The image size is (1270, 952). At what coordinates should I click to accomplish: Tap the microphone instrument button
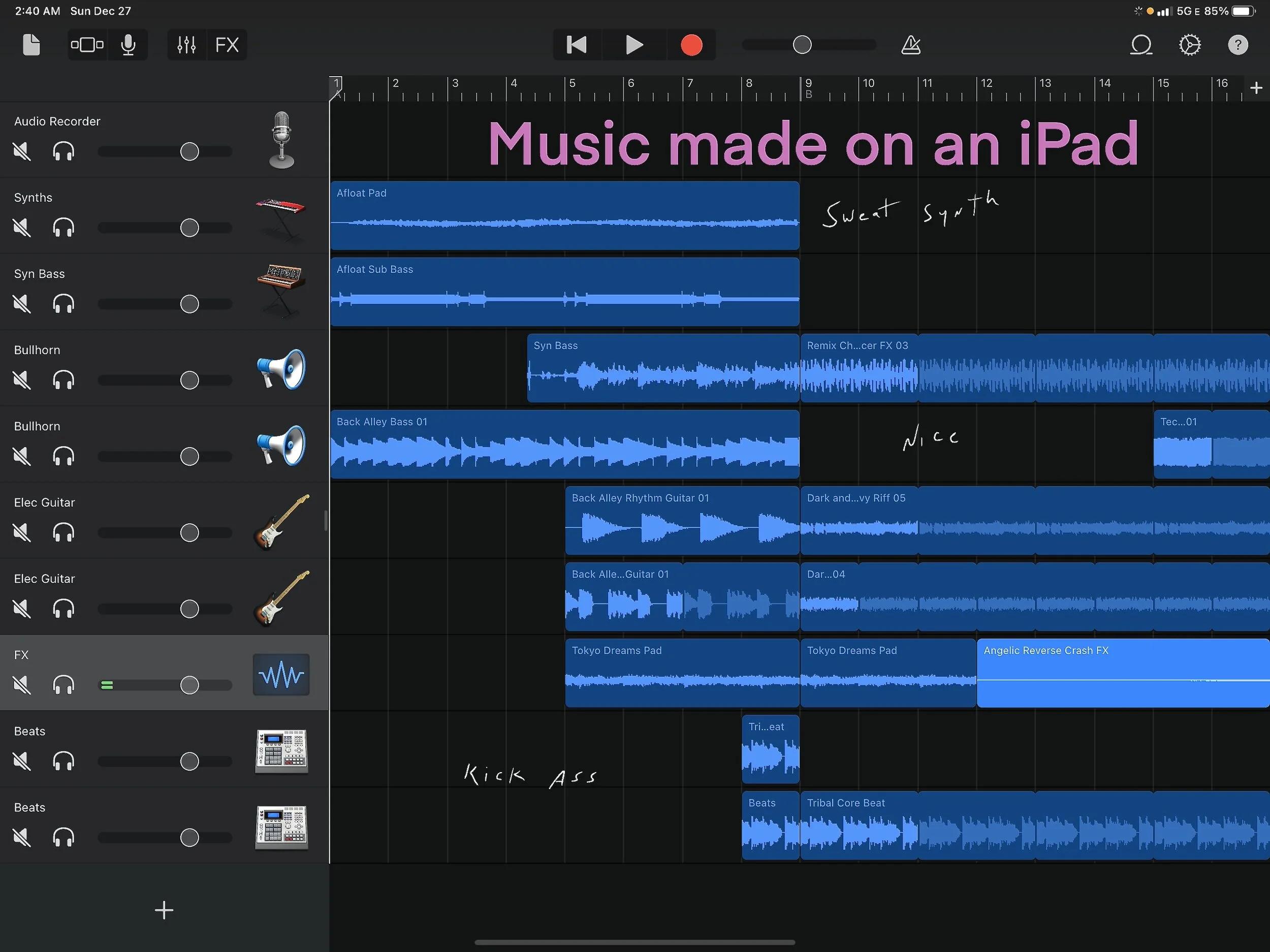[129, 45]
